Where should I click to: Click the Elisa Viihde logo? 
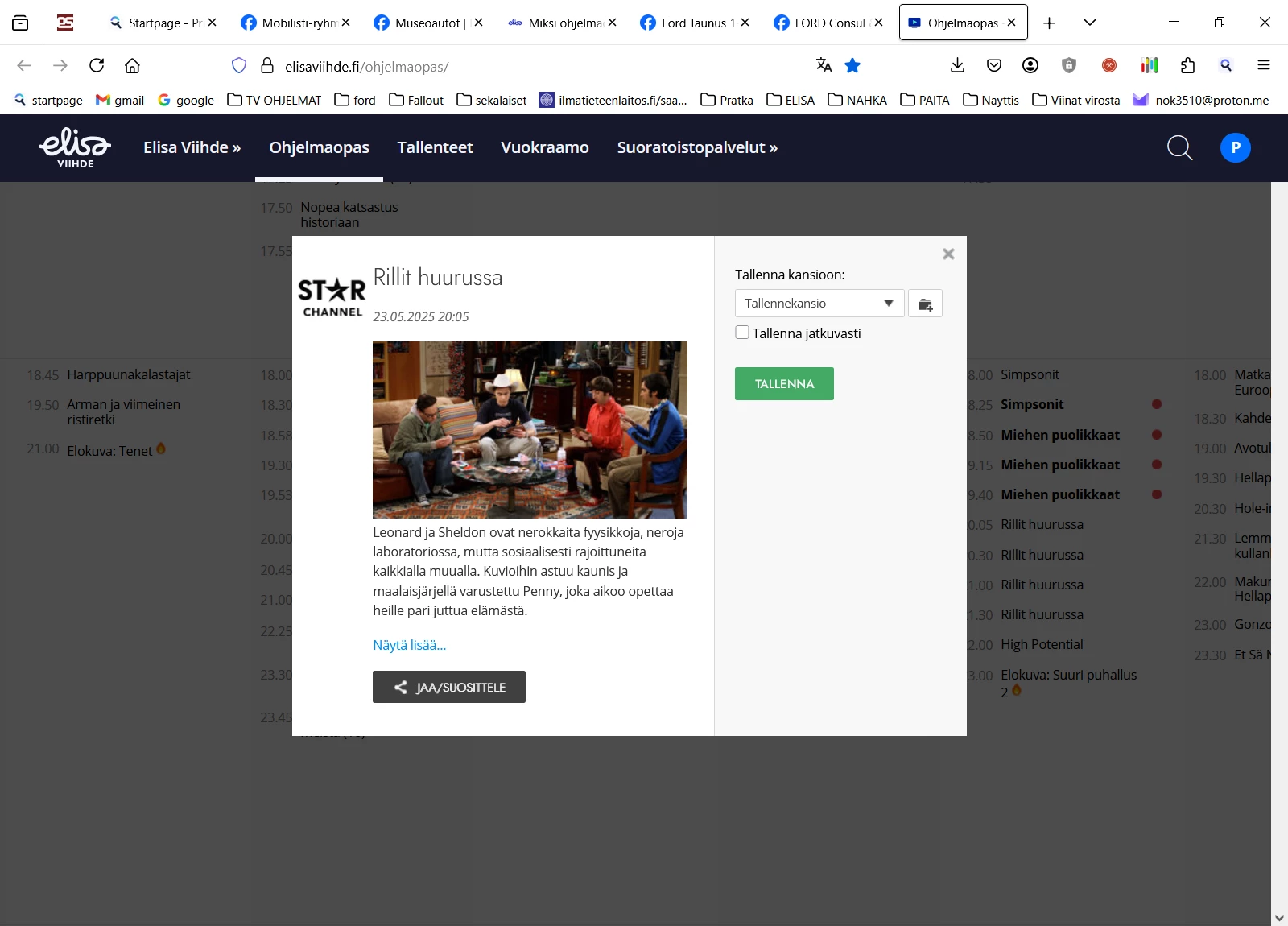point(75,147)
